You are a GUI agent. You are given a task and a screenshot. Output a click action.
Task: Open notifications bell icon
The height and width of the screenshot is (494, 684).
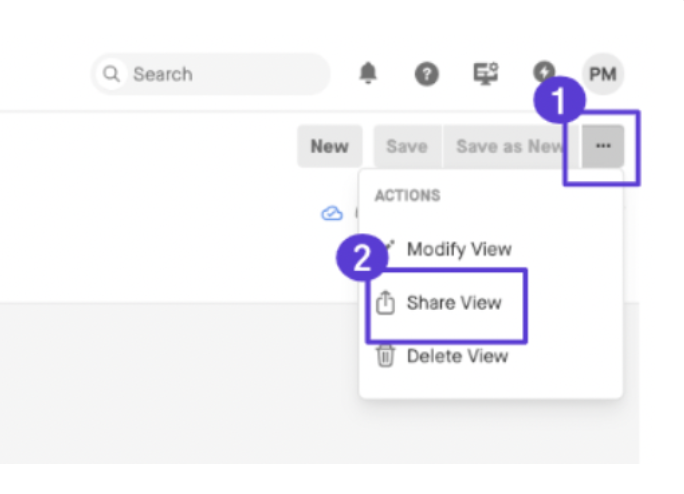pyautogui.click(x=368, y=73)
